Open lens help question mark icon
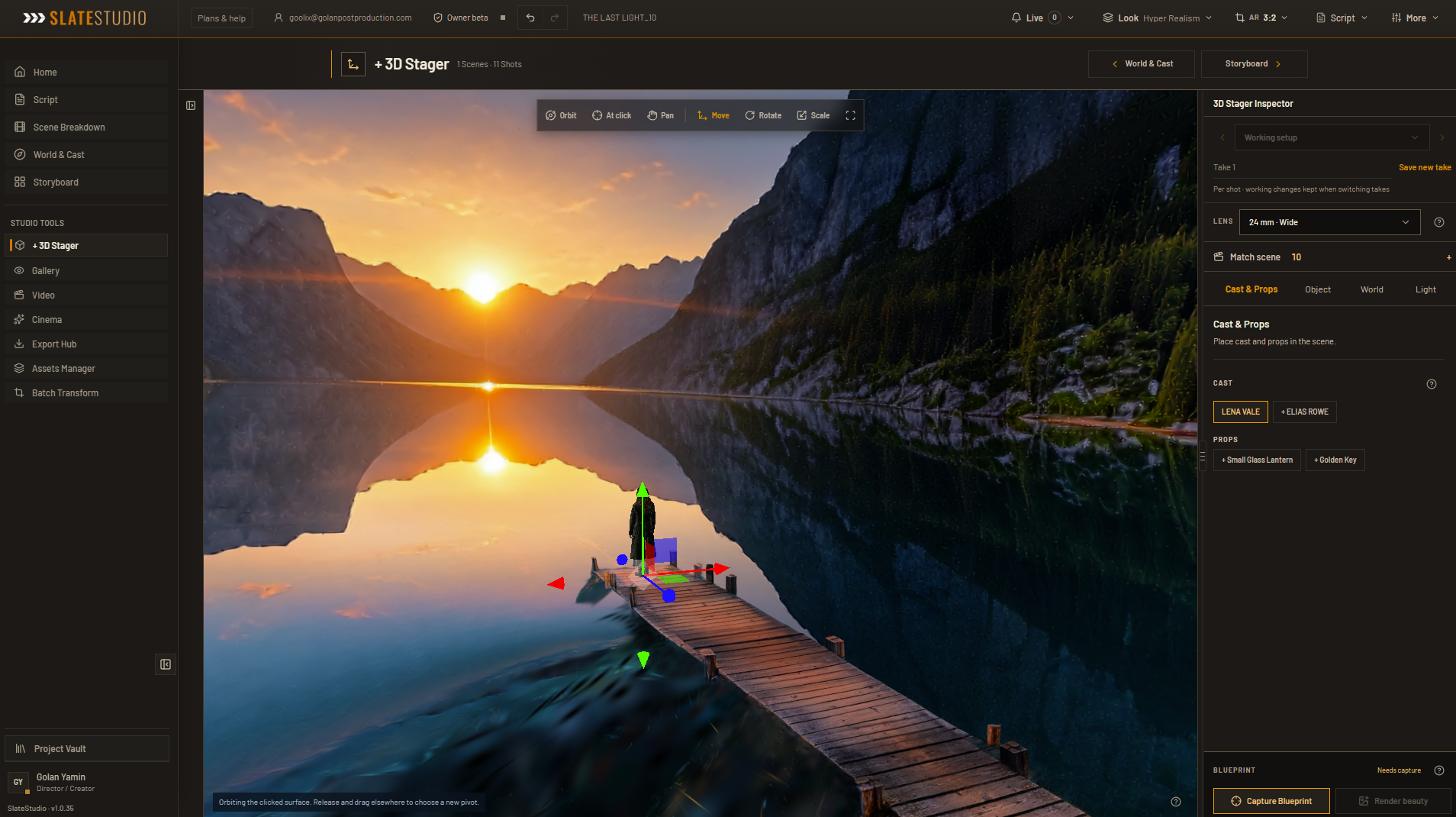1456x817 pixels. pos(1439,222)
